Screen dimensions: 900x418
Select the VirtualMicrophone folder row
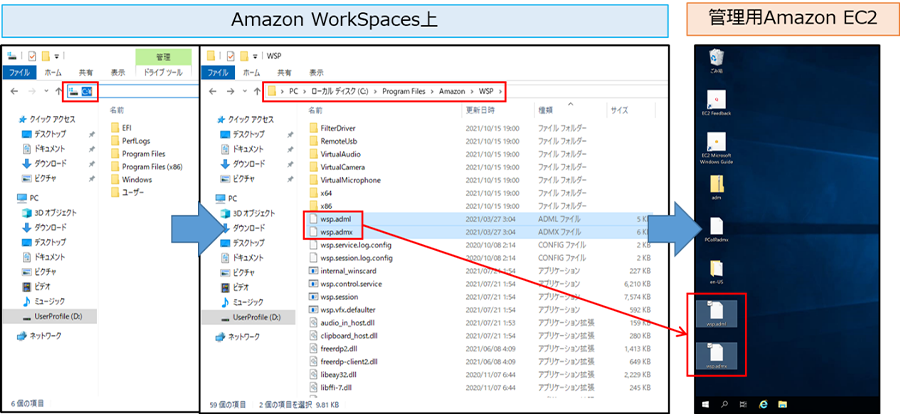[x=481, y=180]
